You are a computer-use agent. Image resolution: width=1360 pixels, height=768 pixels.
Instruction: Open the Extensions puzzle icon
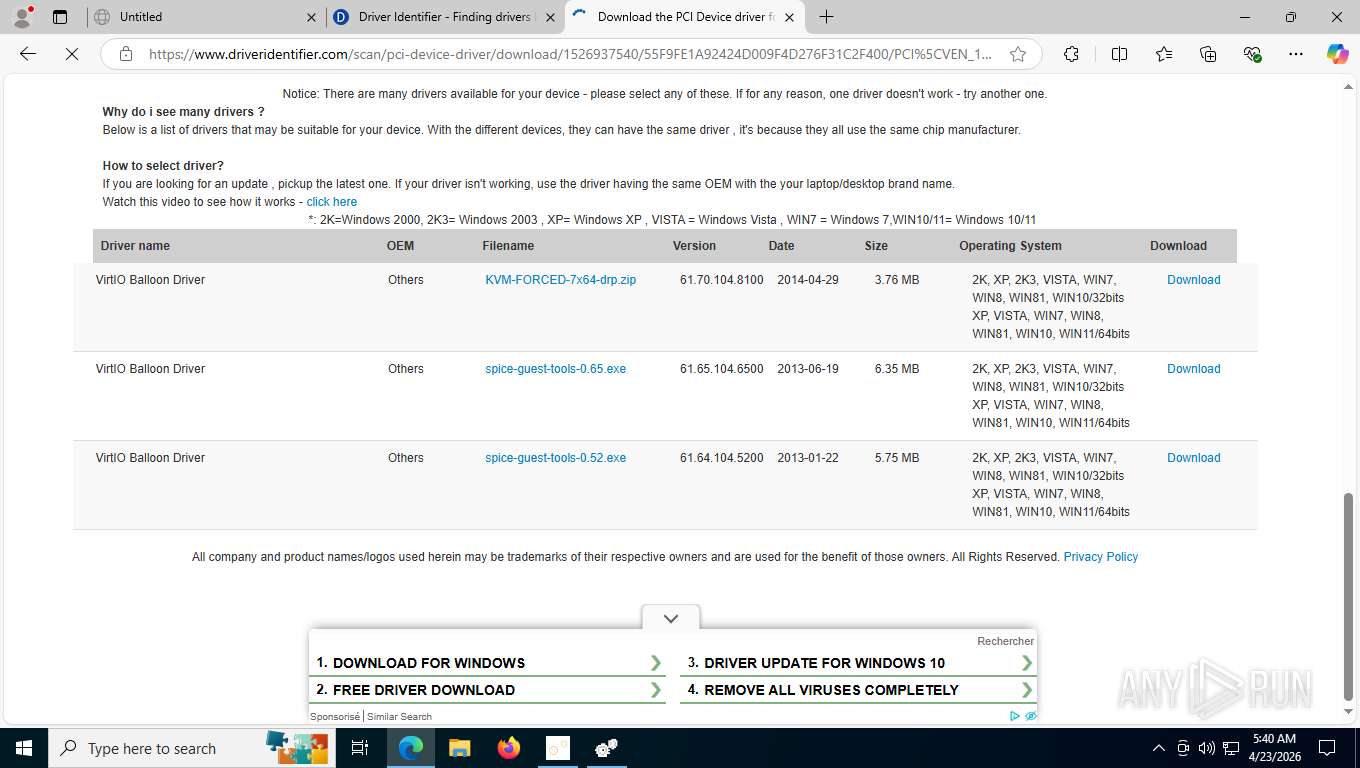[1071, 54]
